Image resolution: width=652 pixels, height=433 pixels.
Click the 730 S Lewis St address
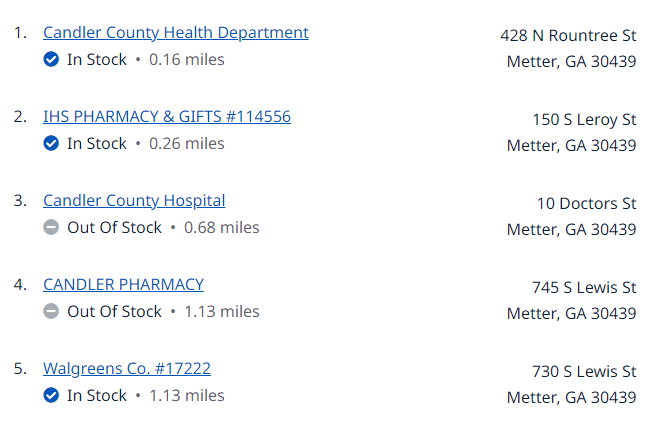point(584,372)
